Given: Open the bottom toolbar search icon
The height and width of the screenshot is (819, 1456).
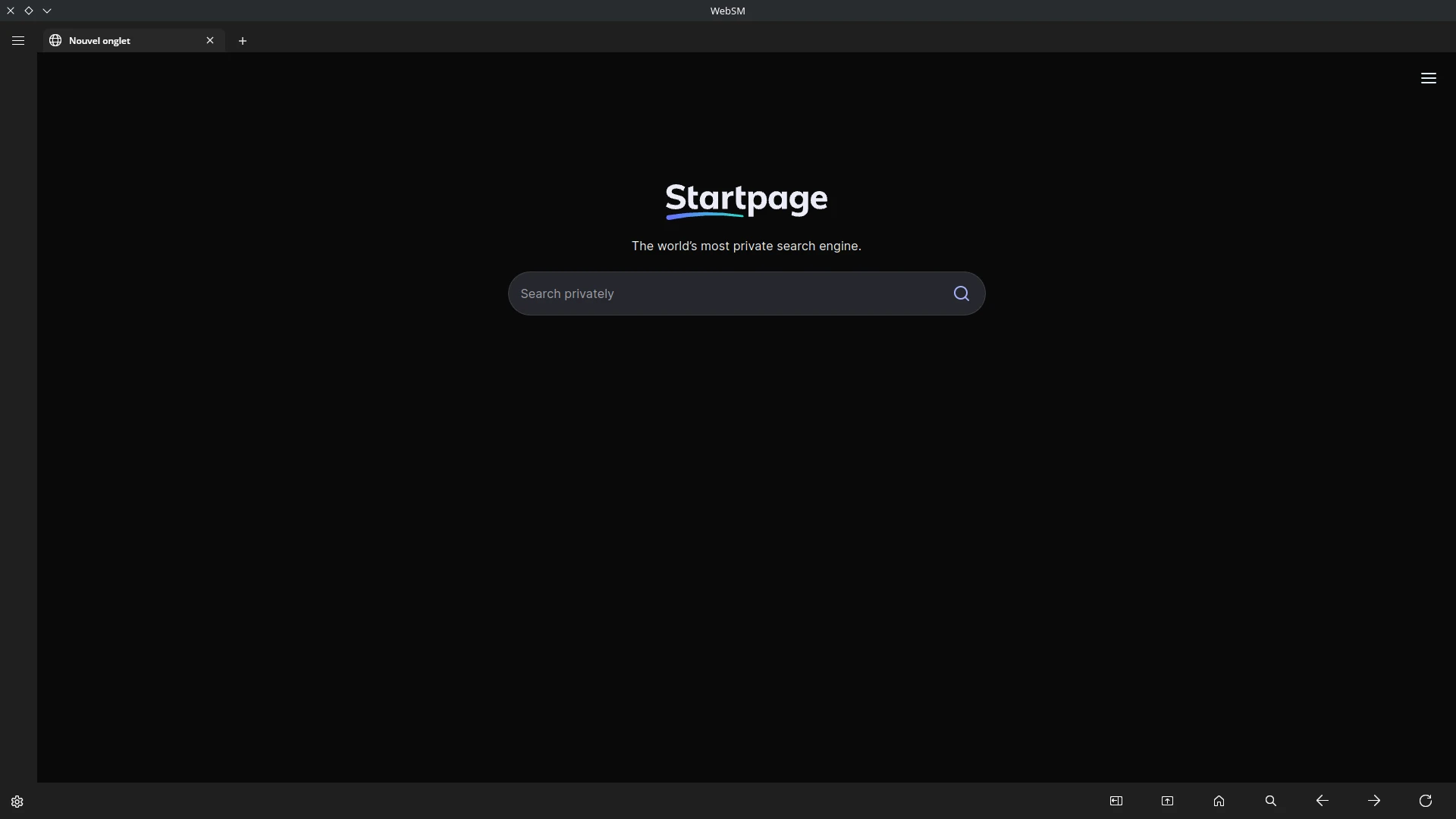Looking at the screenshot, I should point(1270,801).
